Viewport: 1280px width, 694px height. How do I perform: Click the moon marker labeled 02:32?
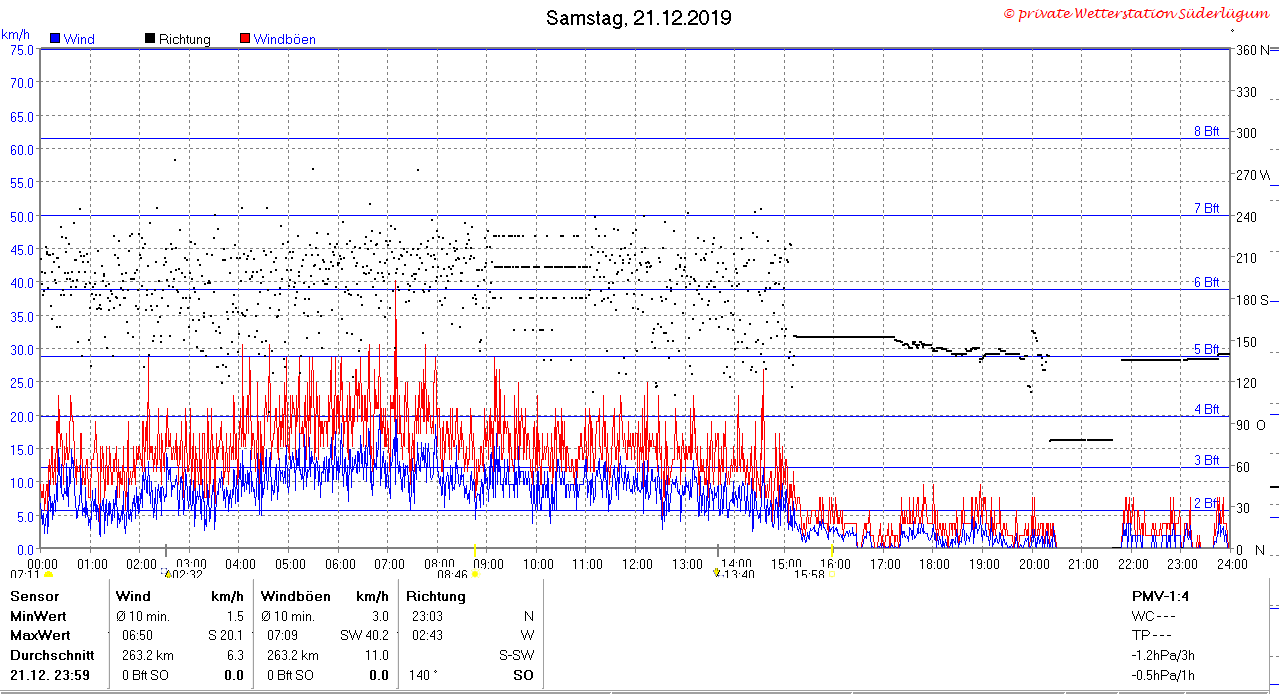click(167, 575)
